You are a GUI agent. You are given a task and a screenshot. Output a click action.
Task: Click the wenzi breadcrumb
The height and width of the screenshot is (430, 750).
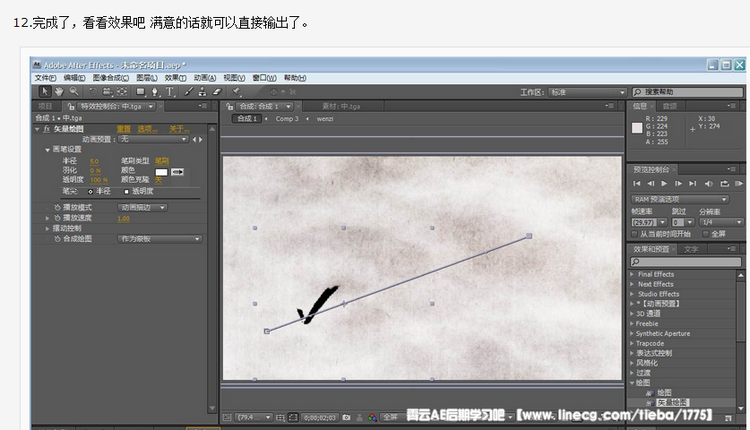click(325, 119)
